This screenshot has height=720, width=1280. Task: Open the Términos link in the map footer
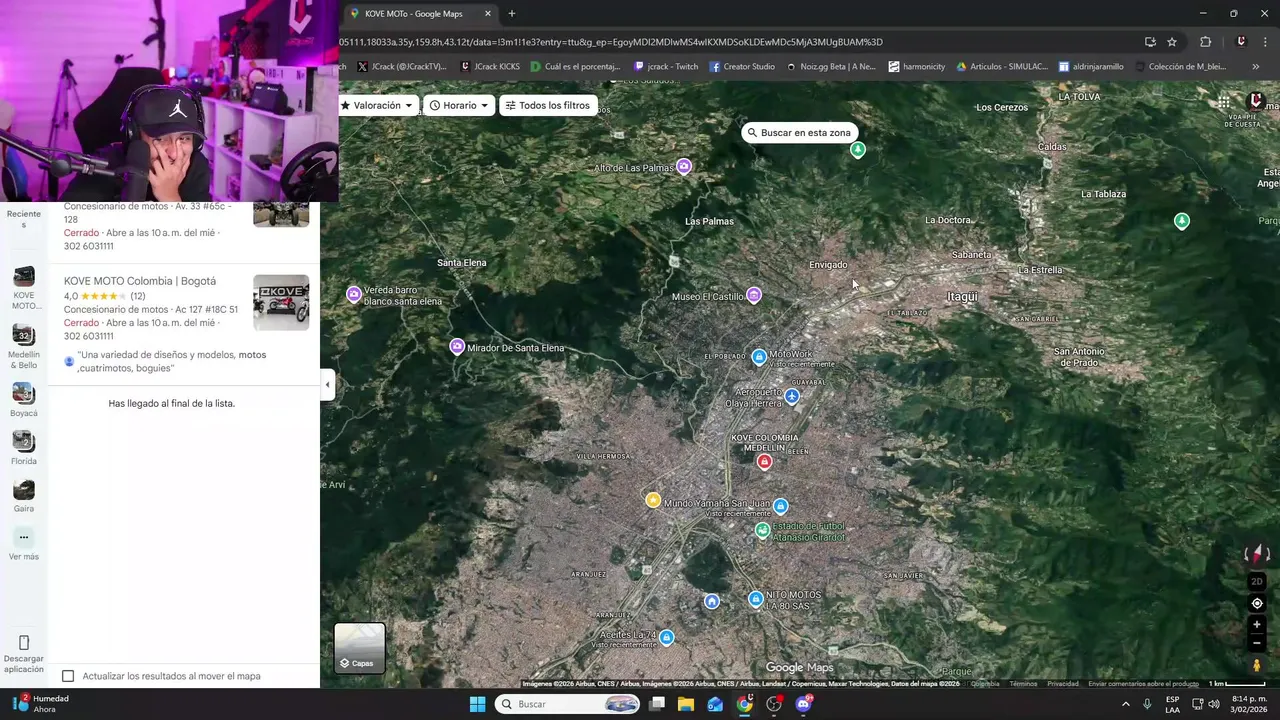pos(1023,684)
